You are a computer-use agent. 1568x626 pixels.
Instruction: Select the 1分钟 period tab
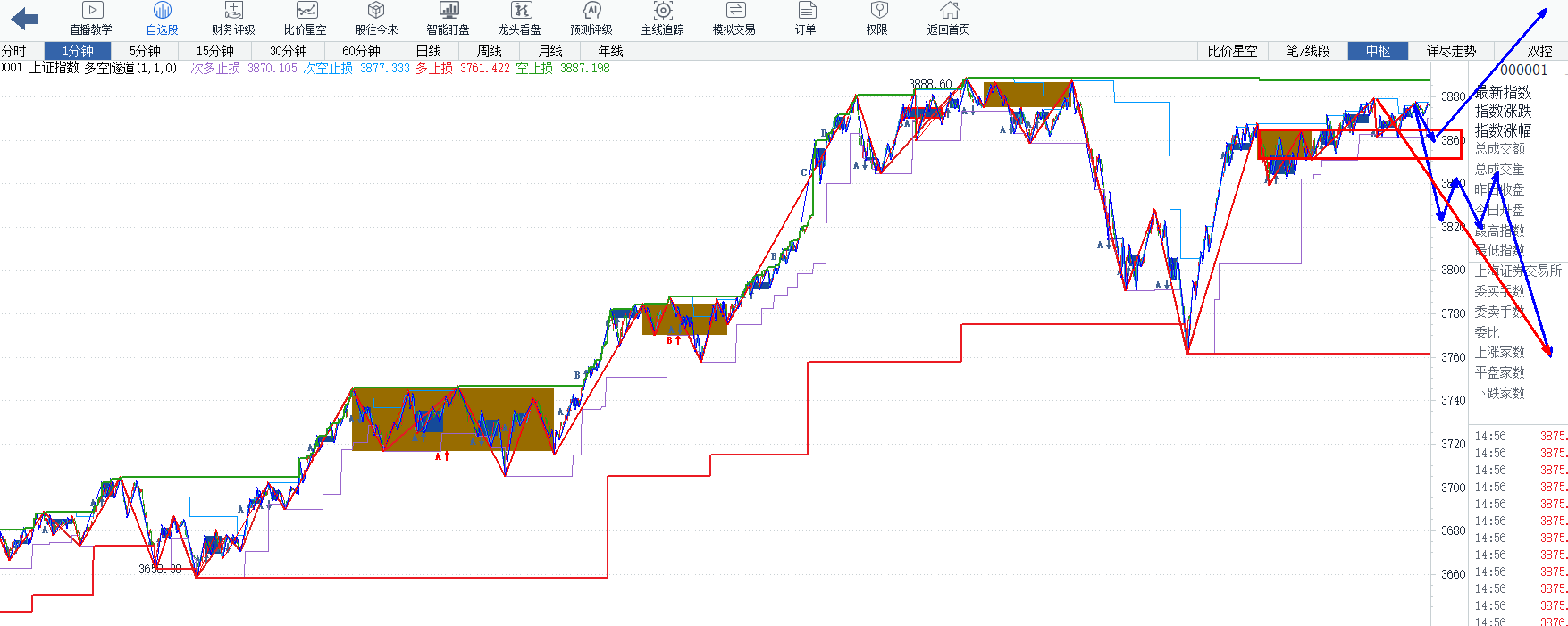pos(78,51)
